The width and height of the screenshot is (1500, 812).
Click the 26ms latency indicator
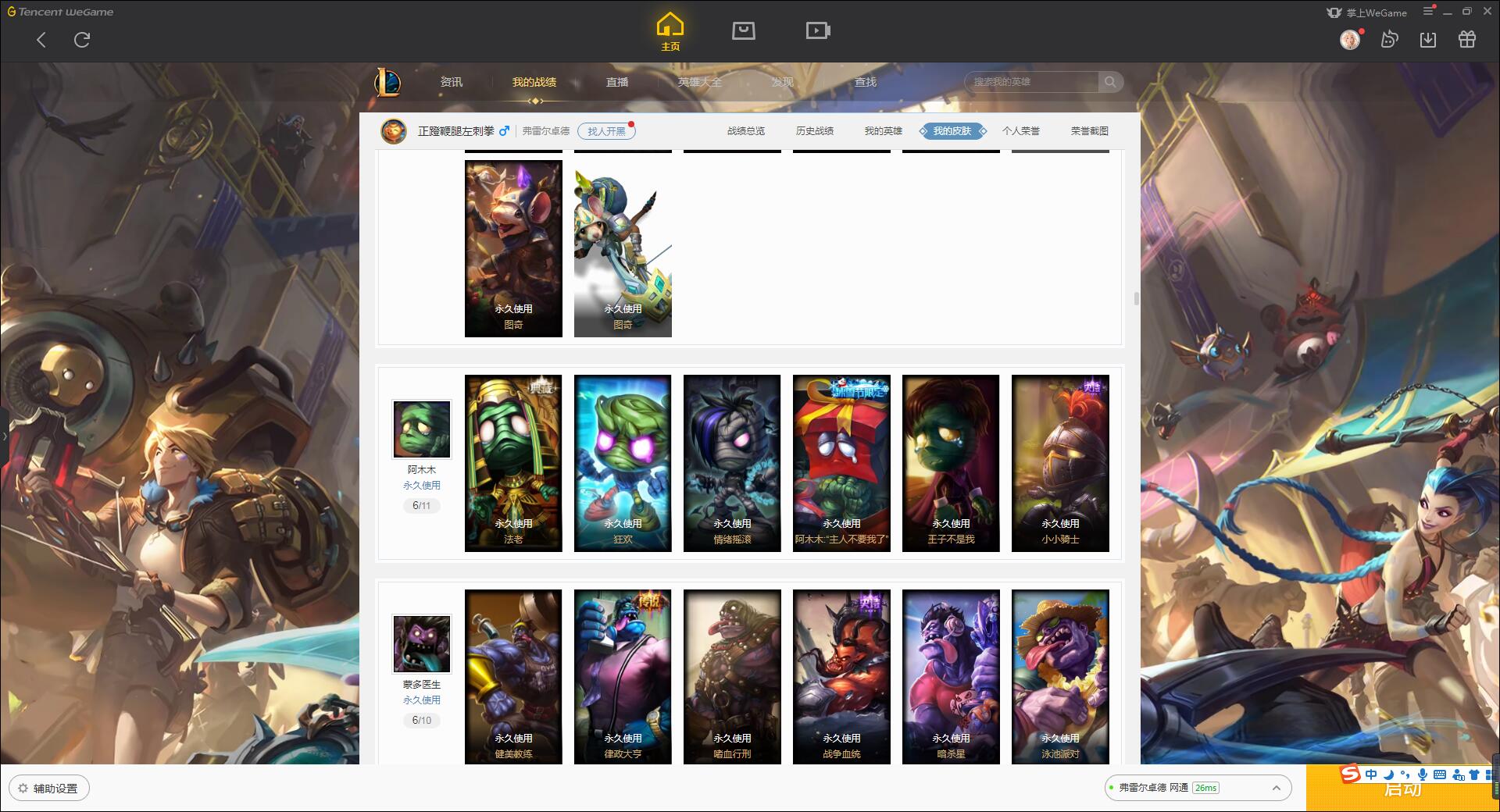[1206, 788]
